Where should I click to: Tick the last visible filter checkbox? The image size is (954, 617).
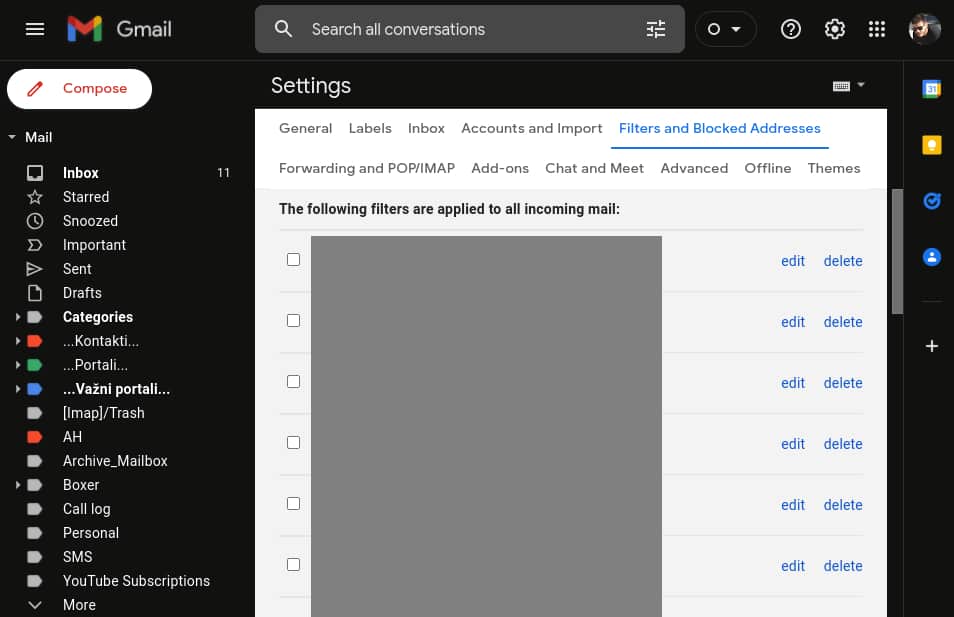point(293,564)
